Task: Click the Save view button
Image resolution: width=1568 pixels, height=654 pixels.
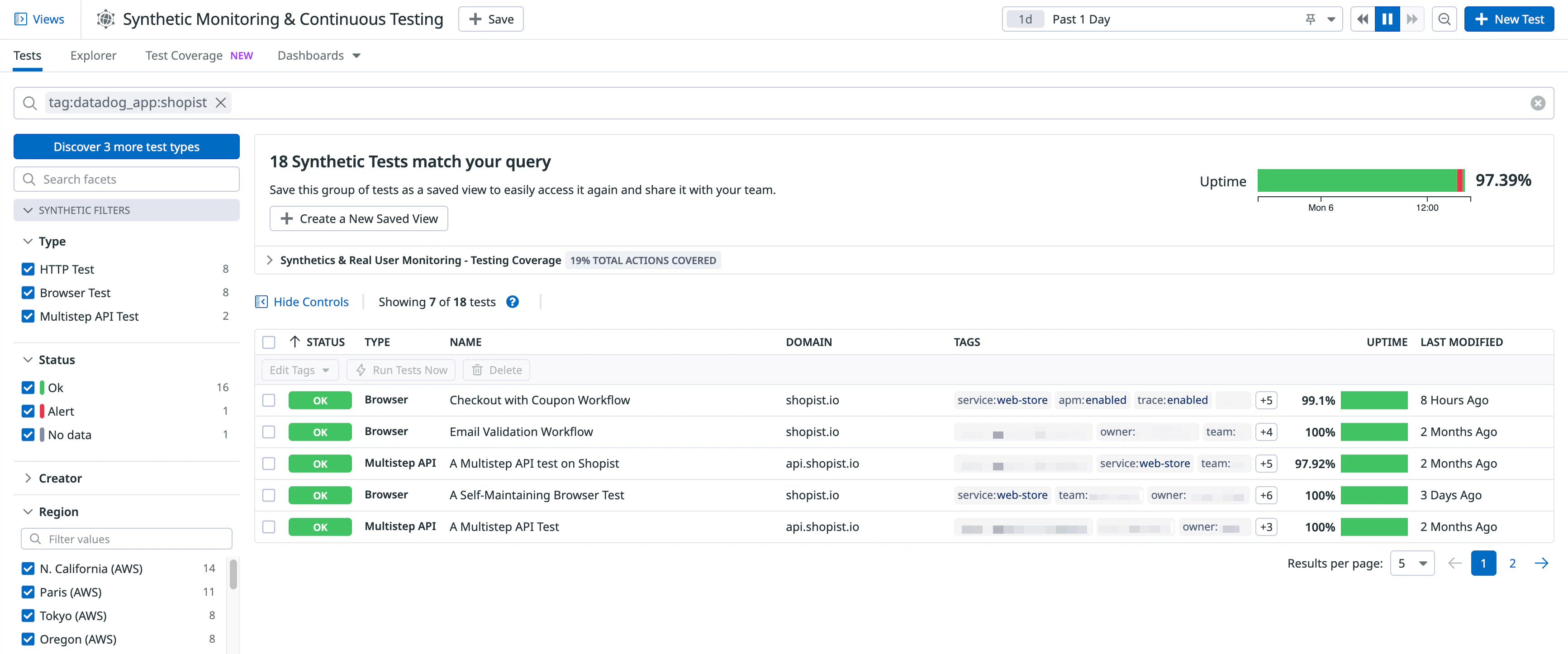Action: coord(490,19)
